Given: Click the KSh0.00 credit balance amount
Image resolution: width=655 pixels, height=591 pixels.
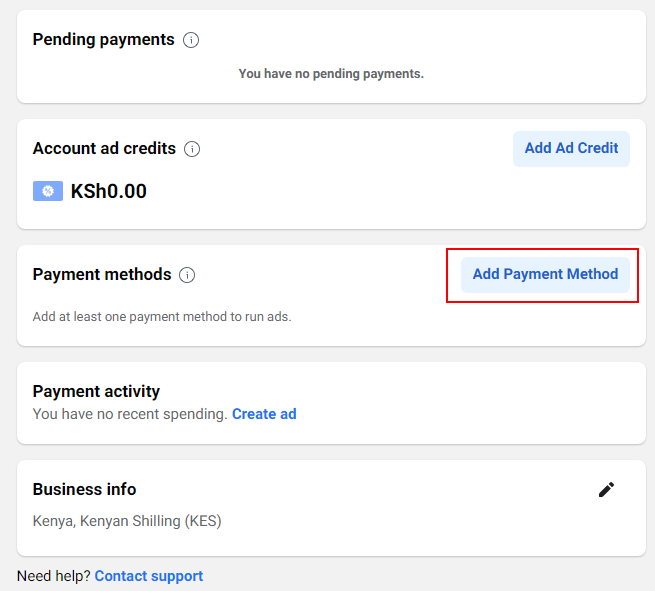Looking at the screenshot, I should click(109, 191).
